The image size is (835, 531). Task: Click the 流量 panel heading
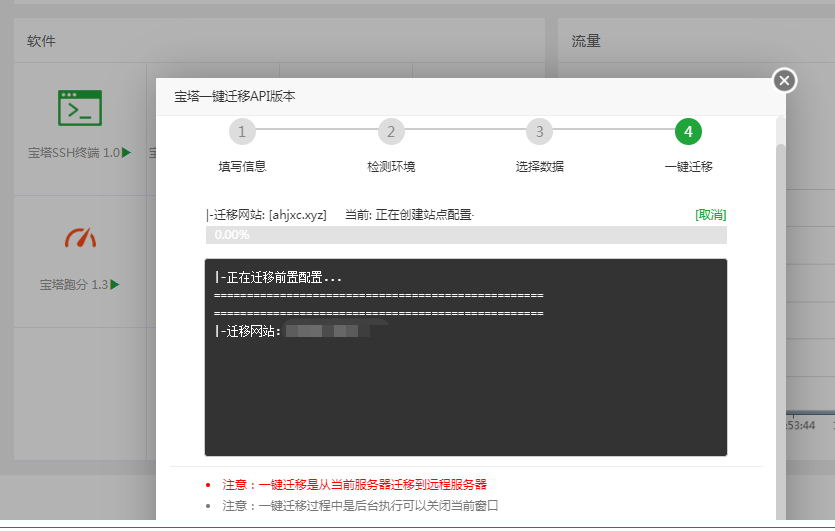[x=586, y=41]
